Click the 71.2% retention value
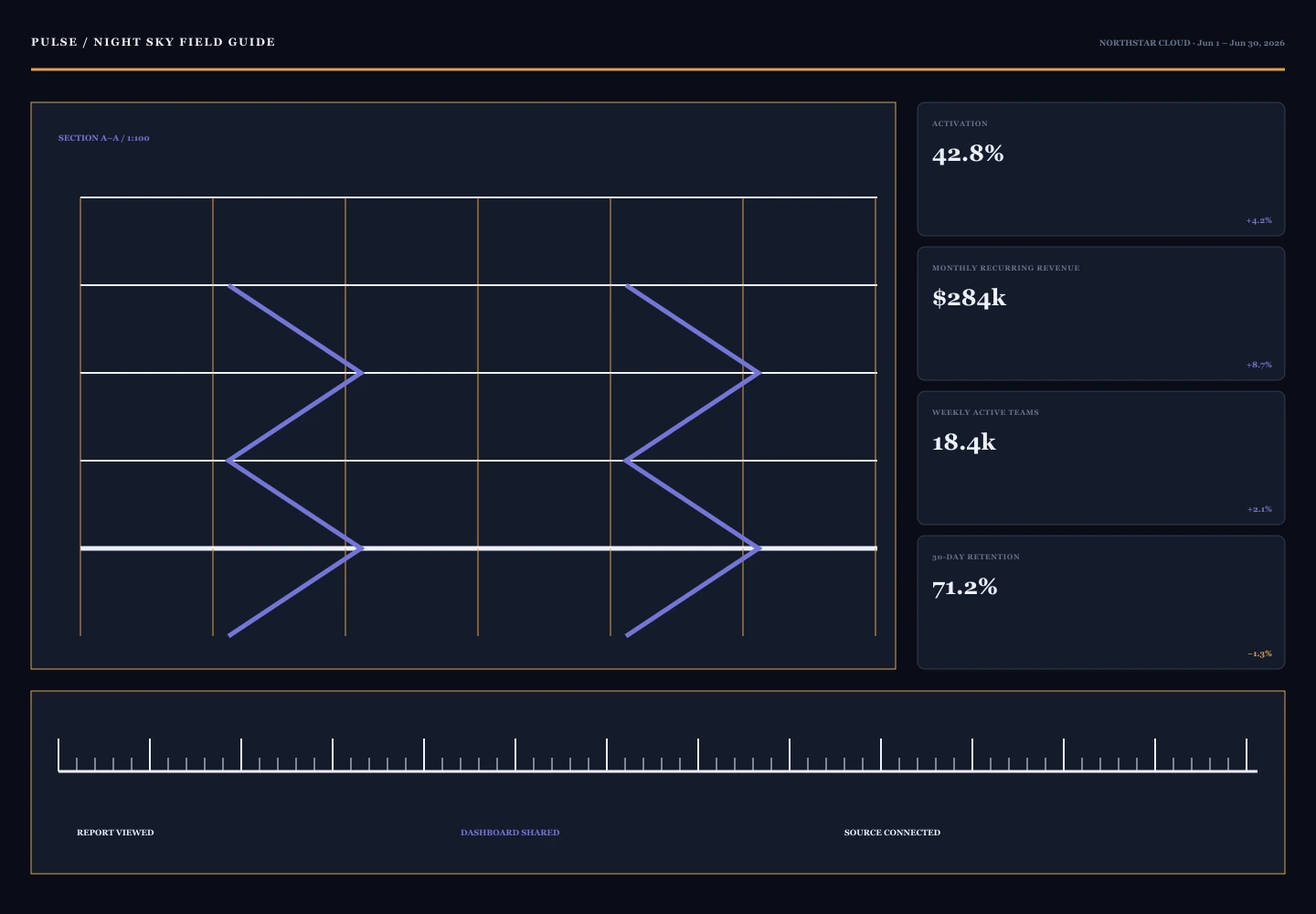Viewport: 1316px width, 914px height. 964,587
